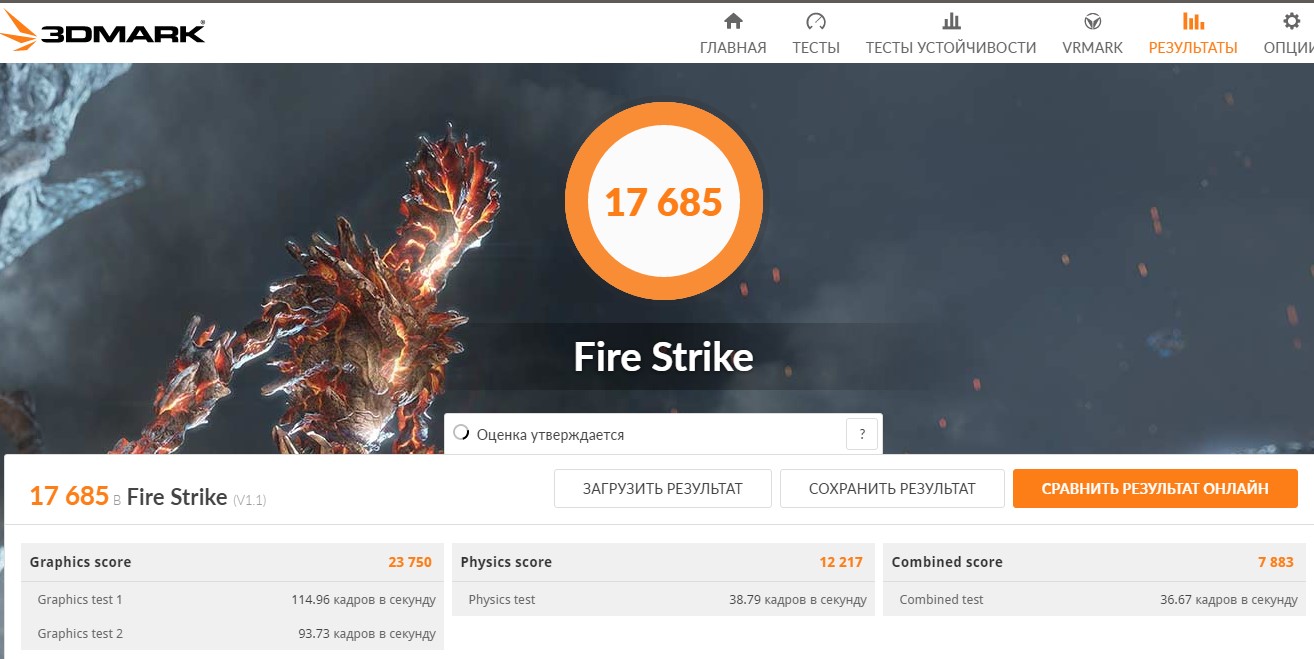The width and height of the screenshot is (1314, 659).
Task: Click the 114.96 кадров в секунду value
Action: coord(364,600)
